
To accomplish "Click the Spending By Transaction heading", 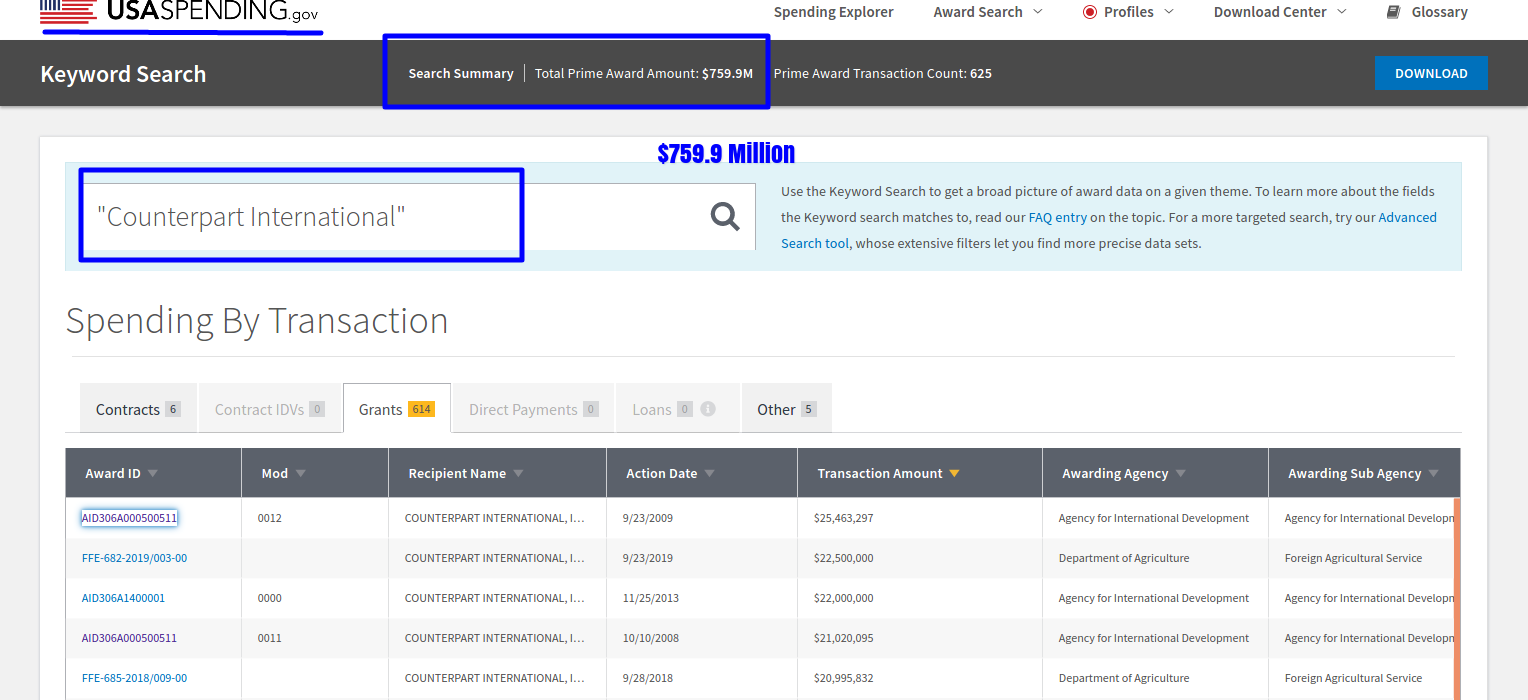I will click(257, 320).
